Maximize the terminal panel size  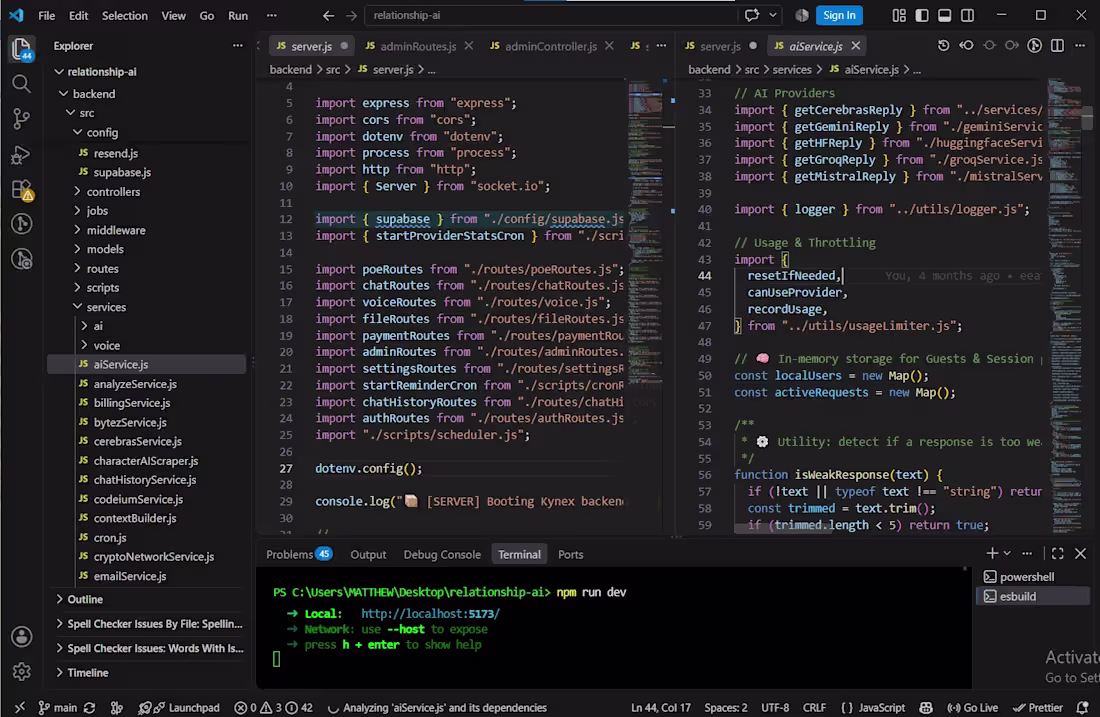pyautogui.click(x=1057, y=554)
